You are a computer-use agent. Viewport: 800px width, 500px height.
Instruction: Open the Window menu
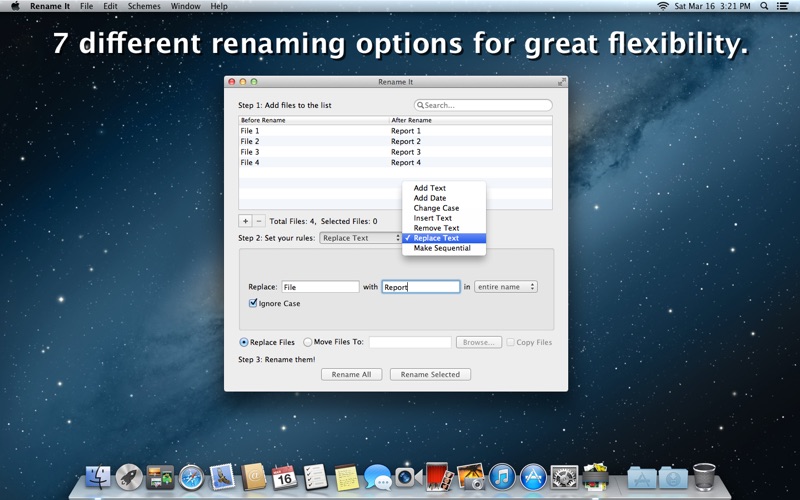[x=185, y=6]
